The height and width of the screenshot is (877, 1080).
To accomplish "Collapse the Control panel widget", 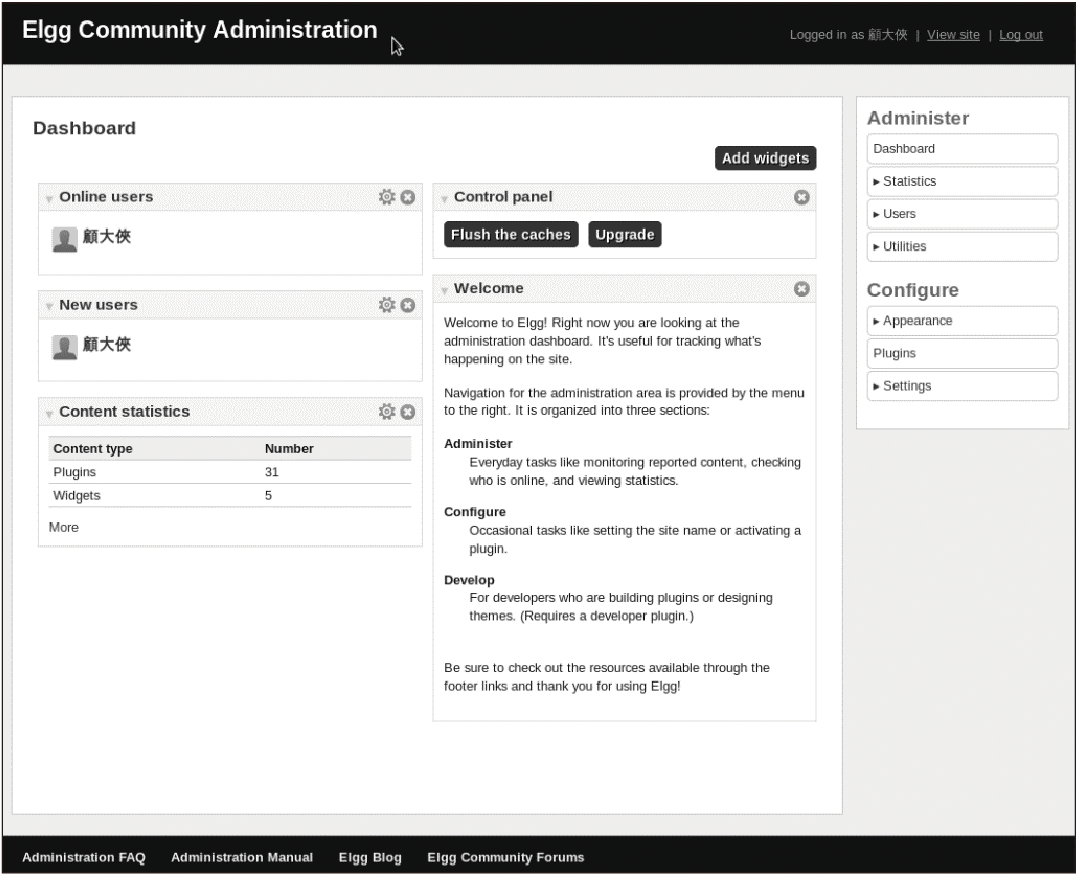I will [444, 199].
